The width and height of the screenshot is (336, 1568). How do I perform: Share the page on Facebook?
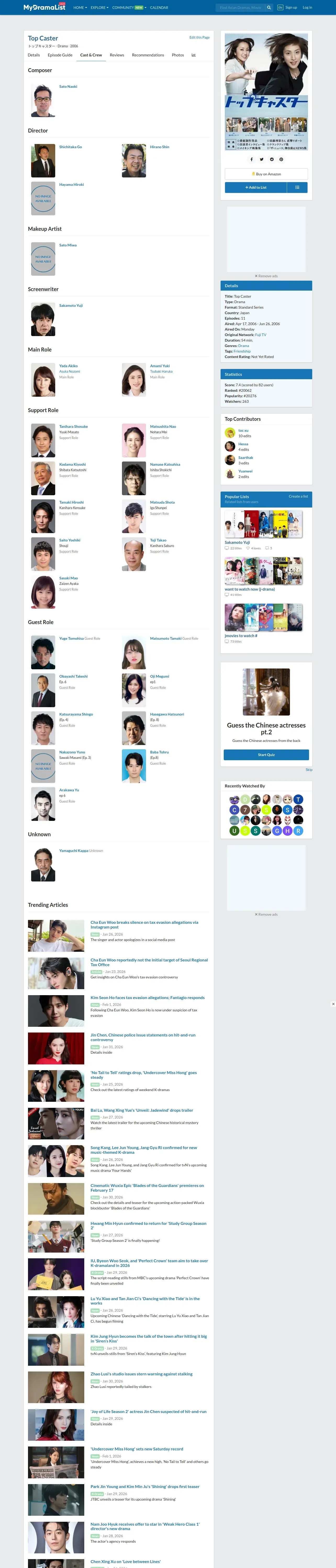tap(251, 159)
